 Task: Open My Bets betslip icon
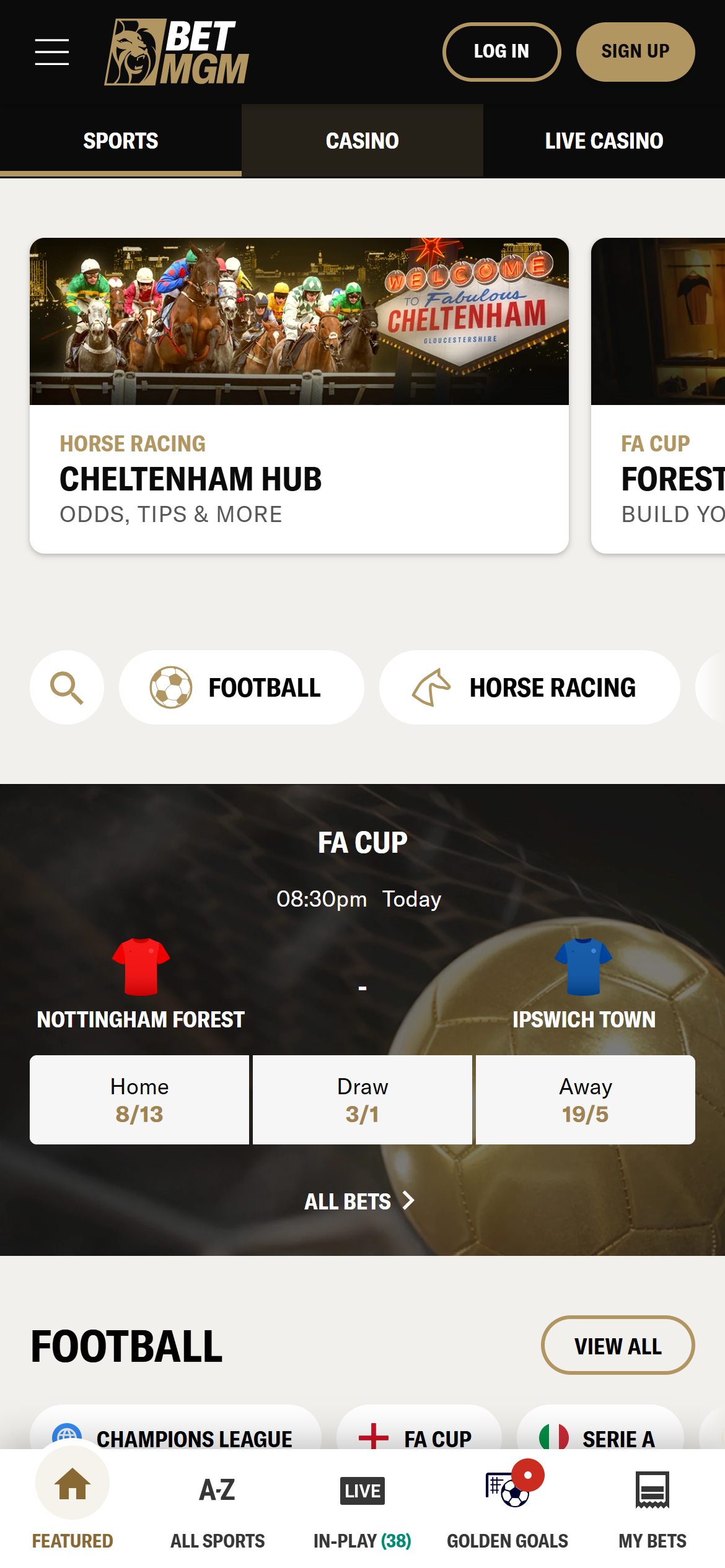[653, 1491]
